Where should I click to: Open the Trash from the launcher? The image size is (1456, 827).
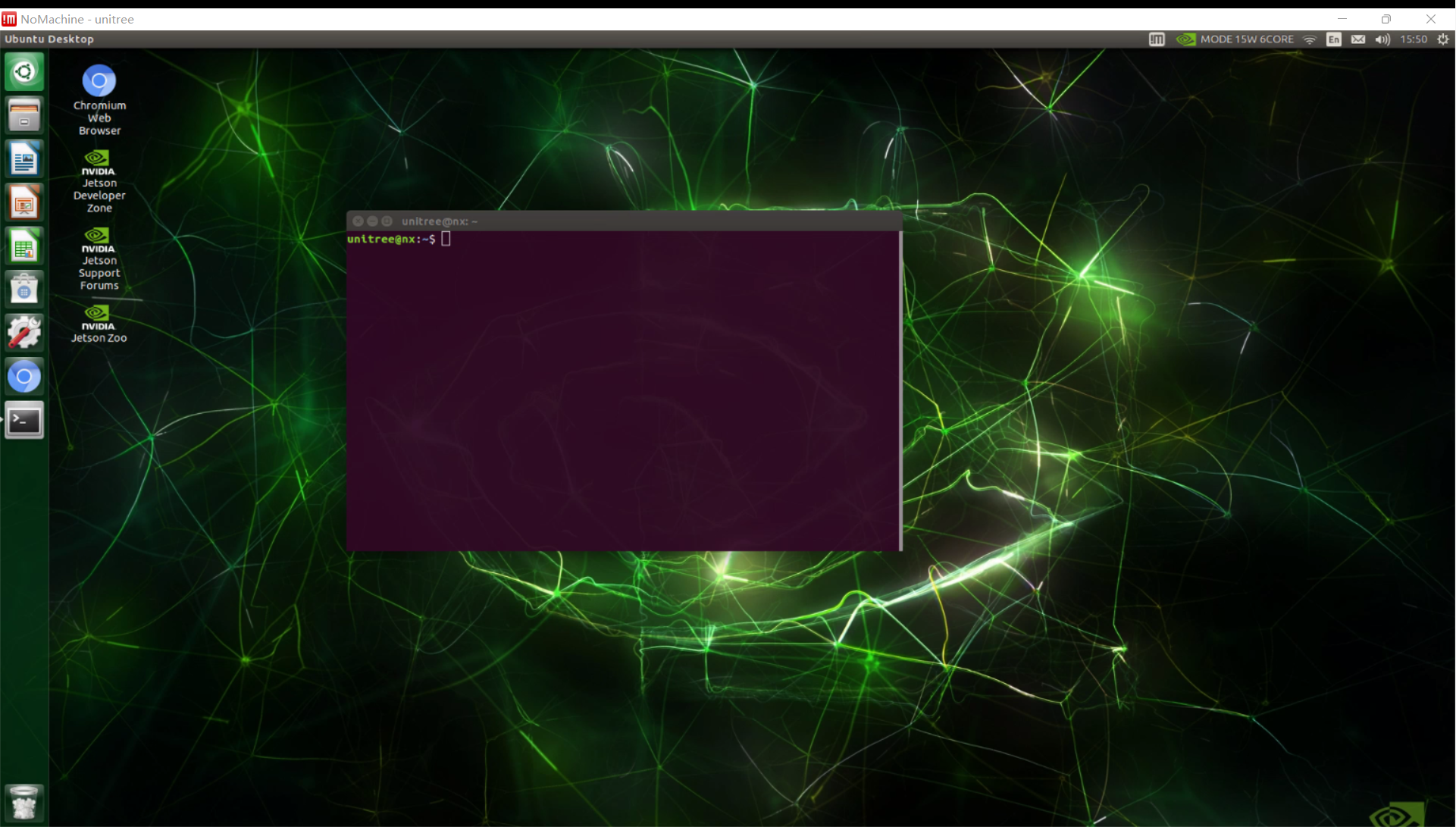[24, 803]
